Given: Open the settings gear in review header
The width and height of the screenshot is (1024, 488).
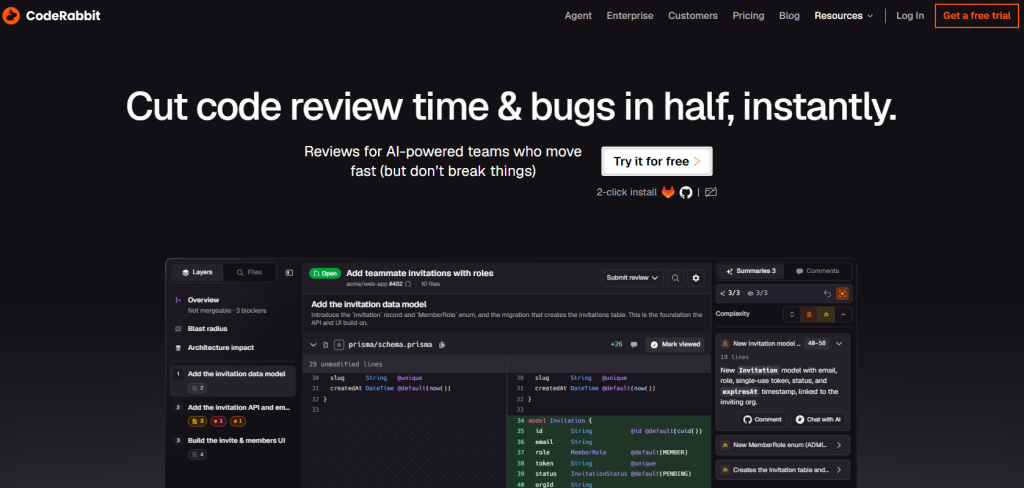Looking at the screenshot, I should 696,278.
